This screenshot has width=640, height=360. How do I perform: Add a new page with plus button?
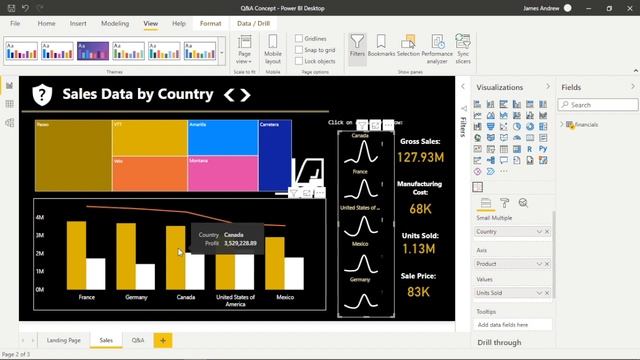(x=163, y=340)
